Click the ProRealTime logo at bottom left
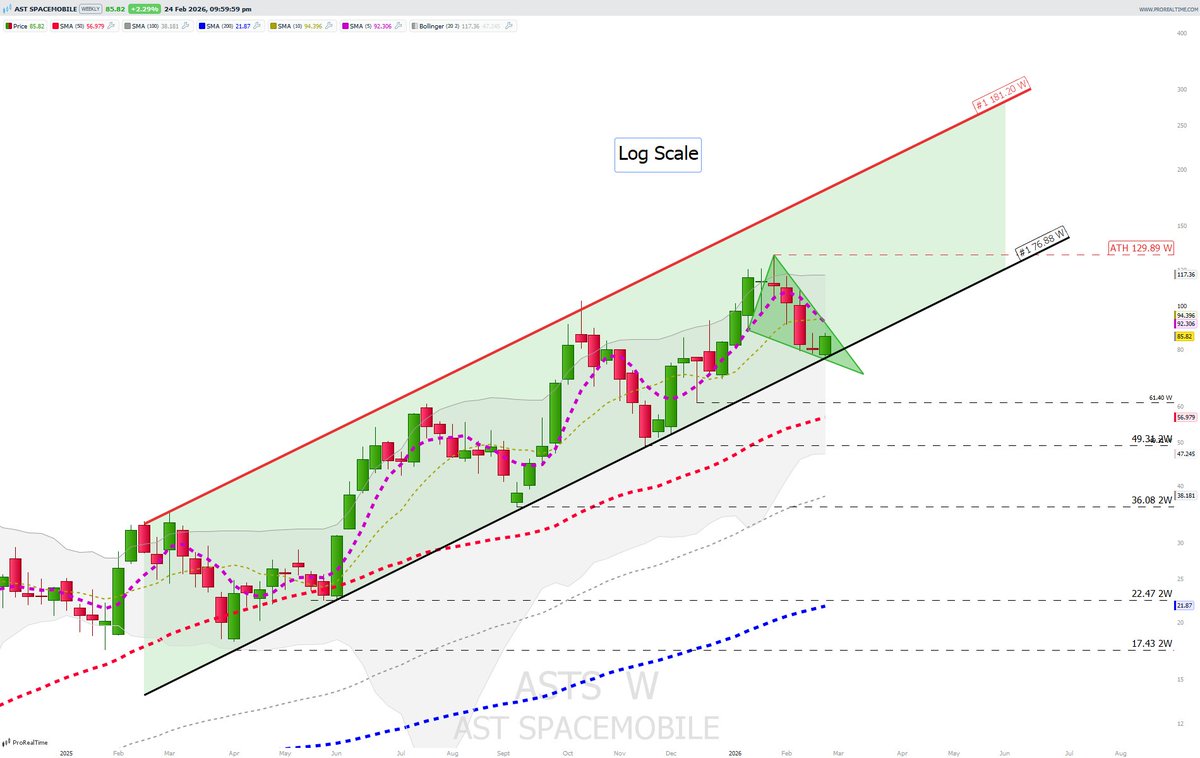 tap(26, 743)
